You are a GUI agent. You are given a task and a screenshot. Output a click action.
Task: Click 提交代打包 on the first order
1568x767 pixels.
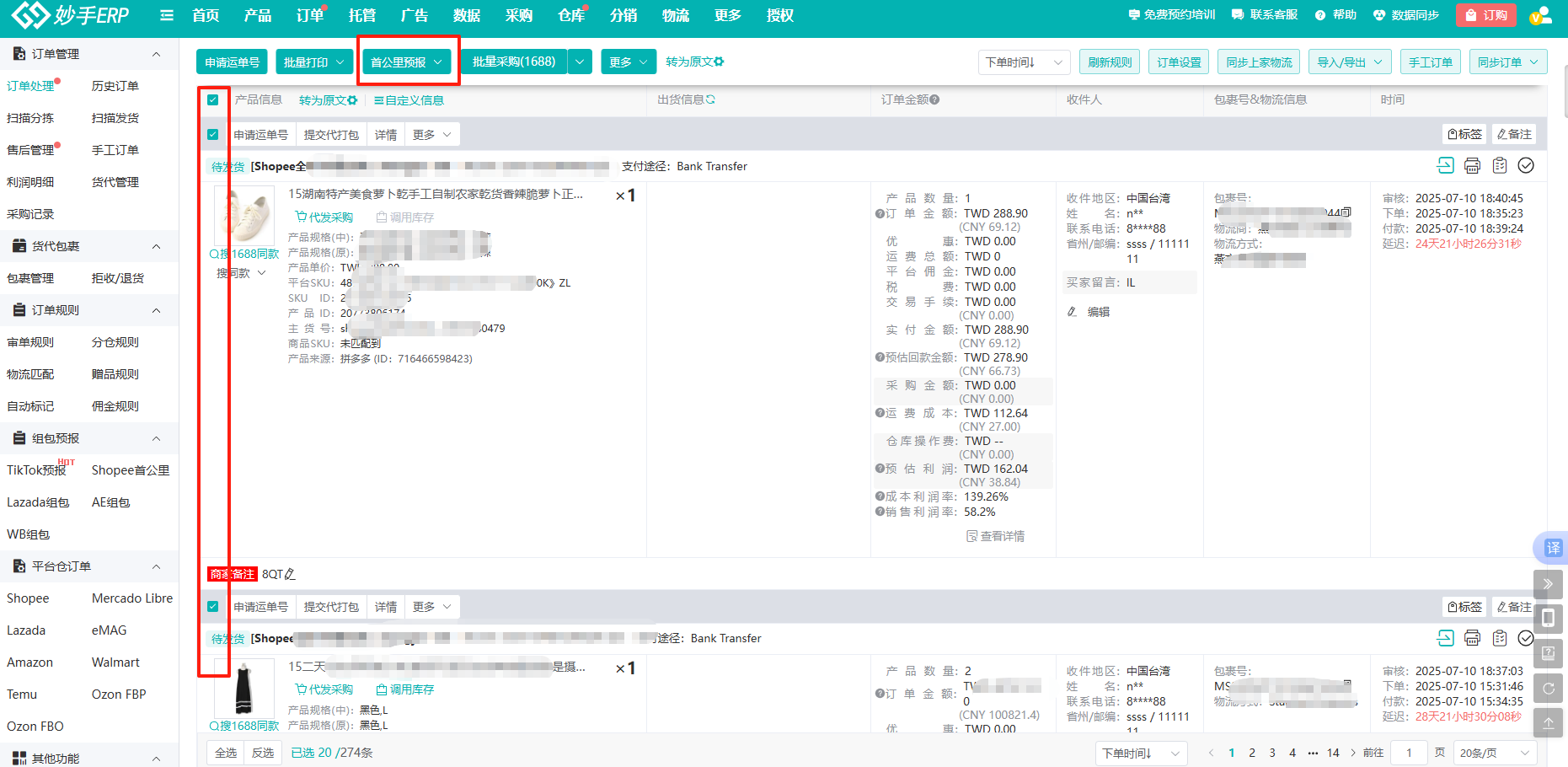point(331,134)
